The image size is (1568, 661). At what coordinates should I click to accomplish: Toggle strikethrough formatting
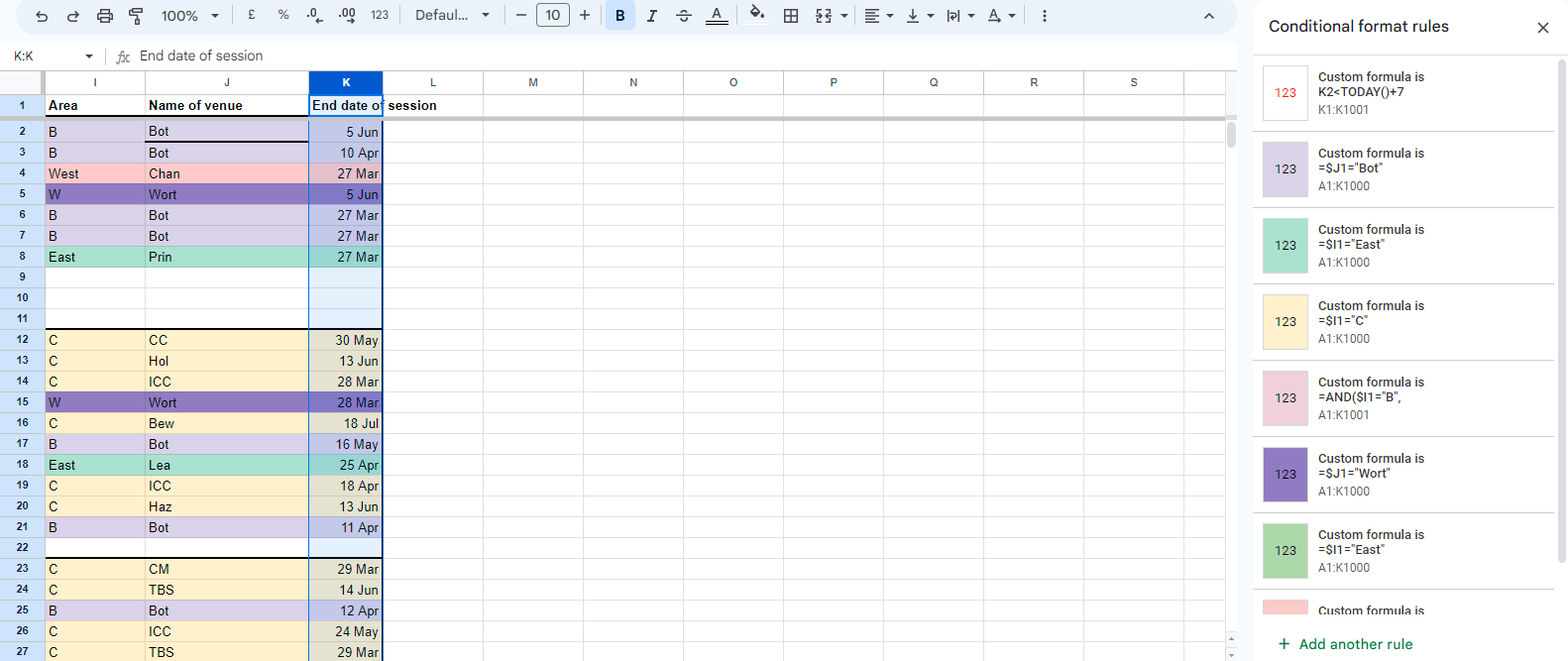[x=684, y=15]
